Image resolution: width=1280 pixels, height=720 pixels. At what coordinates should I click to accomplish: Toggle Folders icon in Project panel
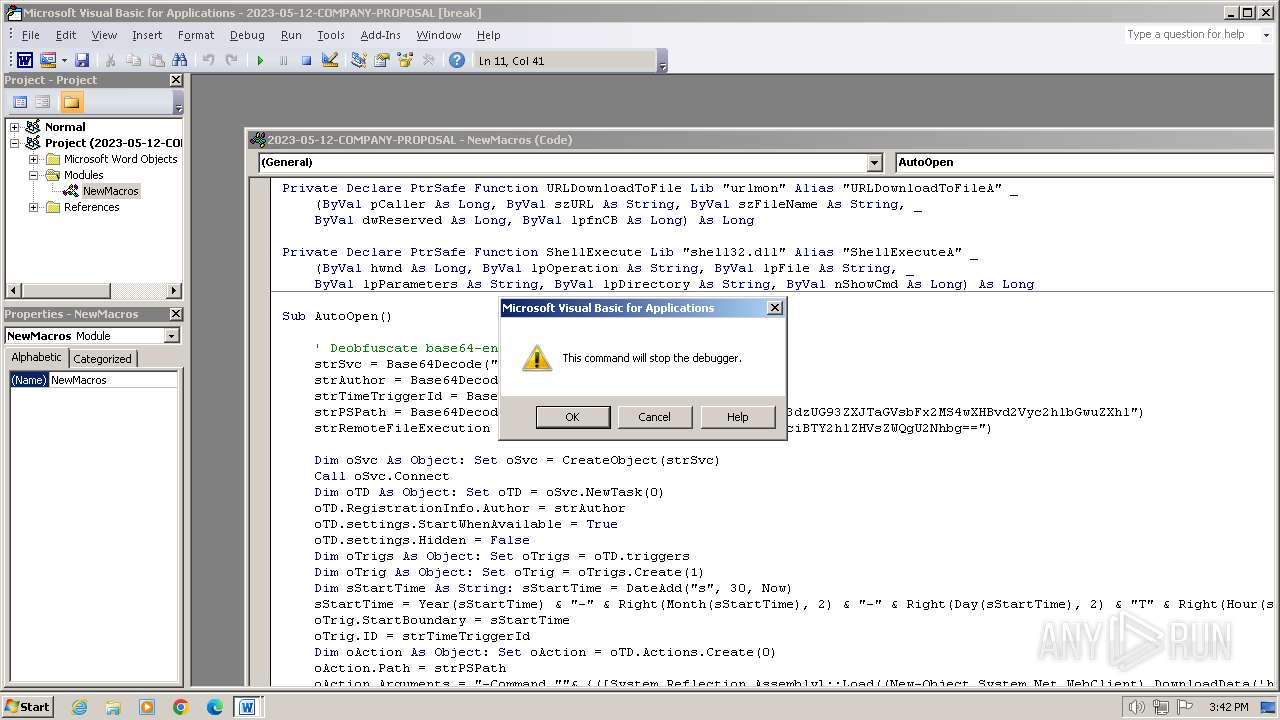tap(71, 102)
